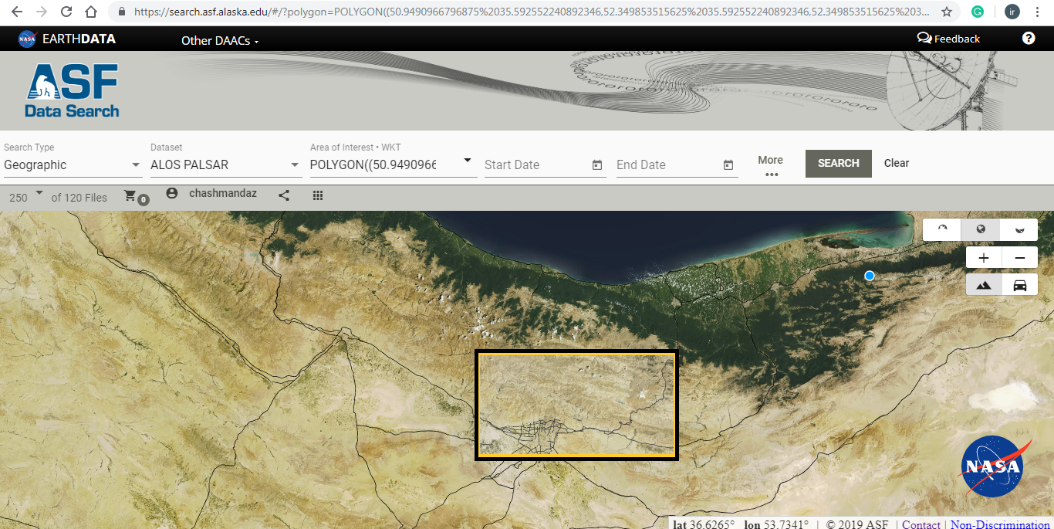Open the download cart icon

[x=131, y=196]
